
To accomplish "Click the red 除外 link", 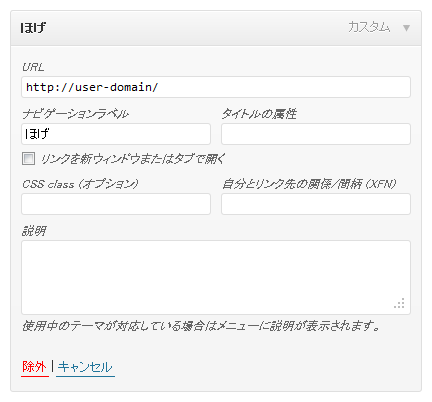I will [34, 367].
